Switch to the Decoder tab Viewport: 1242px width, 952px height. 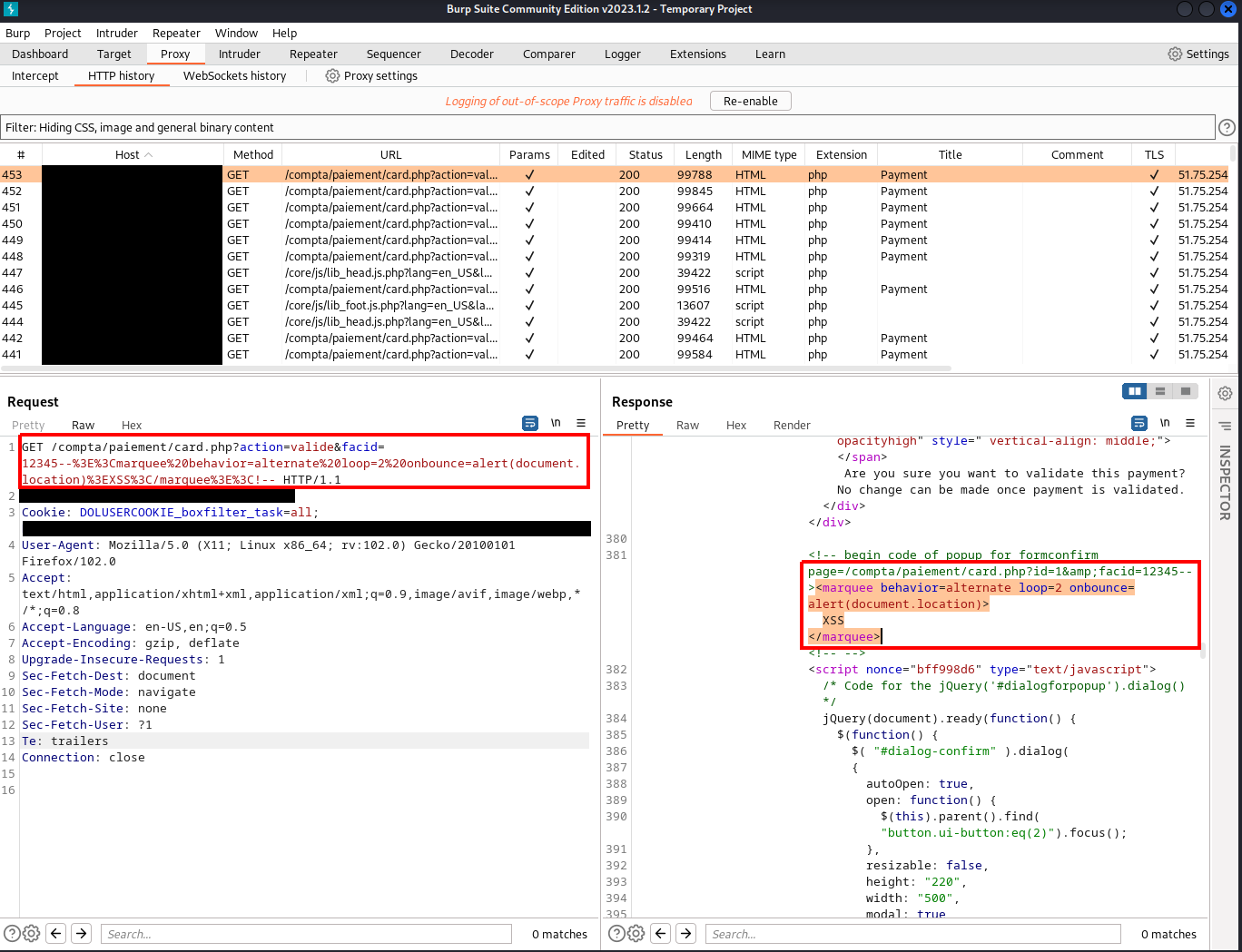click(x=472, y=54)
